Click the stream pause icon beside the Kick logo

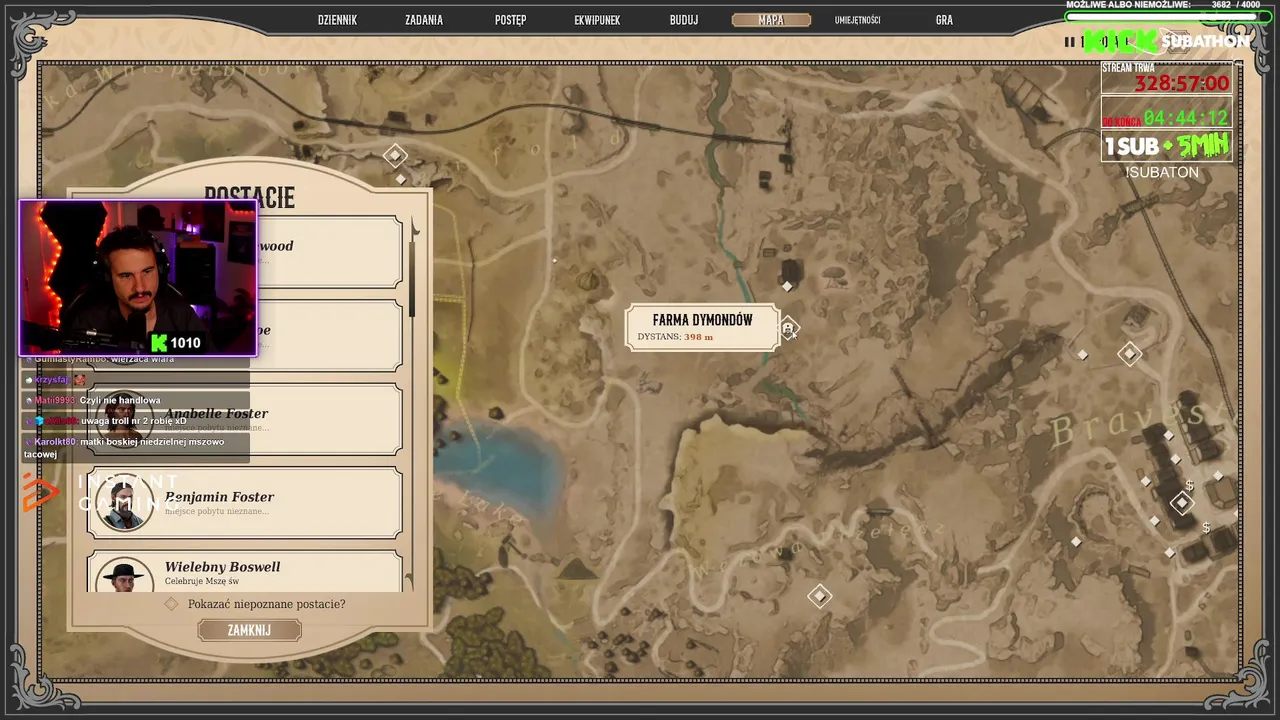coord(1070,42)
